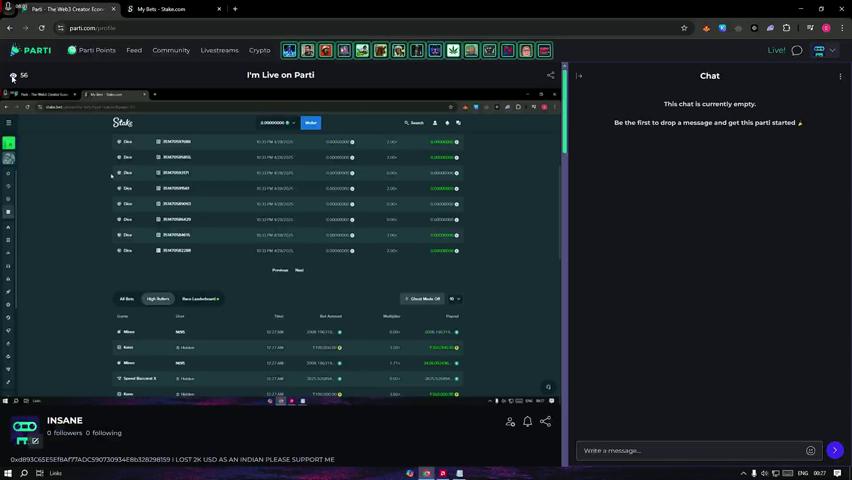Image resolution: width=852 pixels, height=480 pixels.
Task: Send chat message with purple arrow button
Action: 835,450
